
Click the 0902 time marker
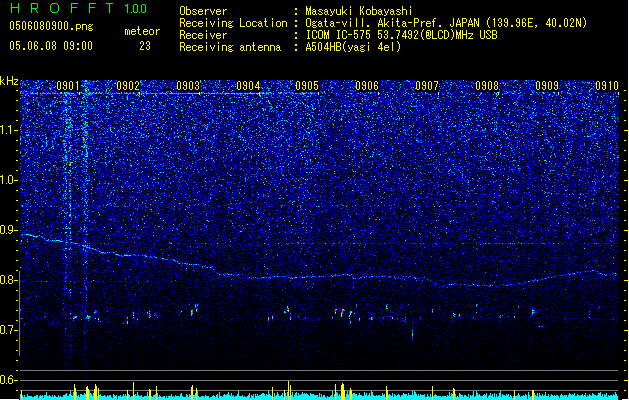click(128, 86)
